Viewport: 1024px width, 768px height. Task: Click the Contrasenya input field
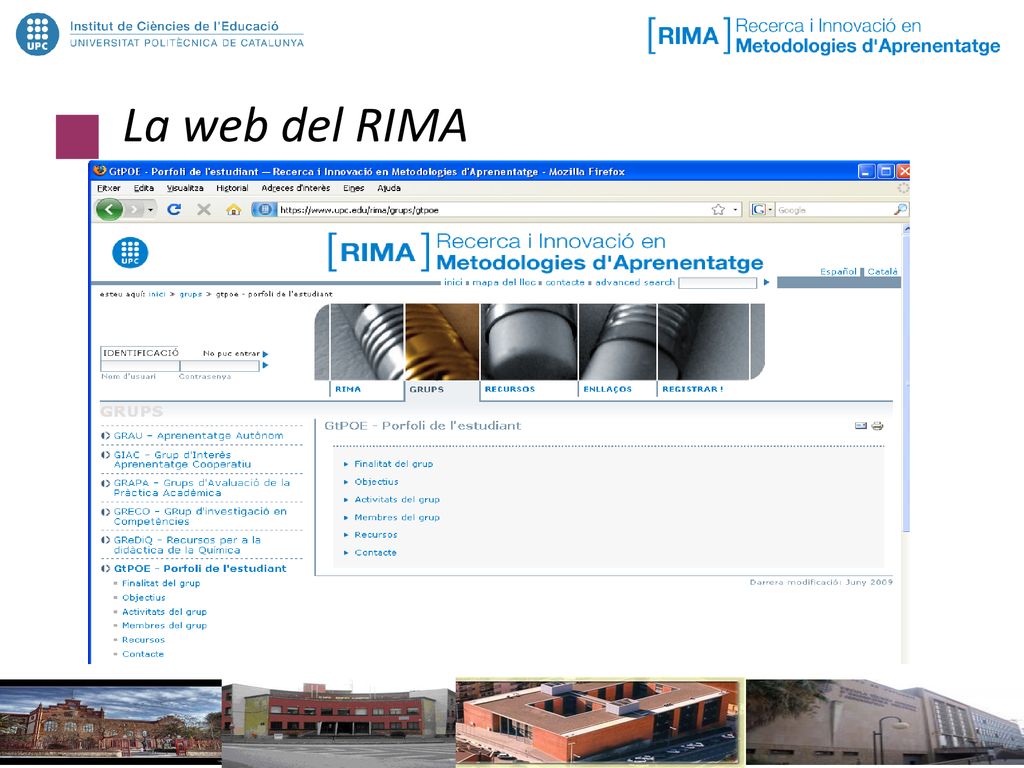point(219,366)
